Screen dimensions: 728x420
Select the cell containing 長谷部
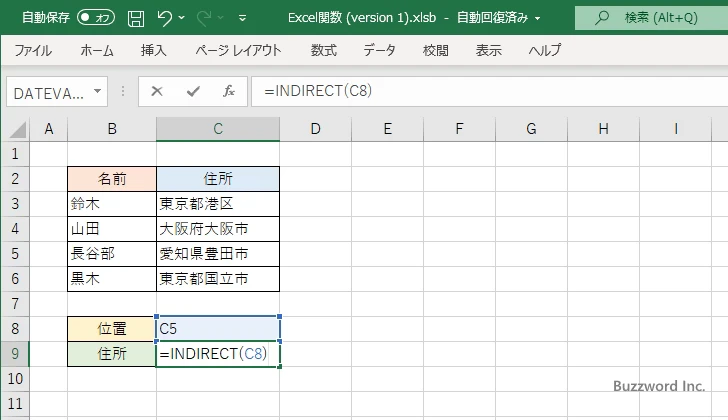click(112, 254)
